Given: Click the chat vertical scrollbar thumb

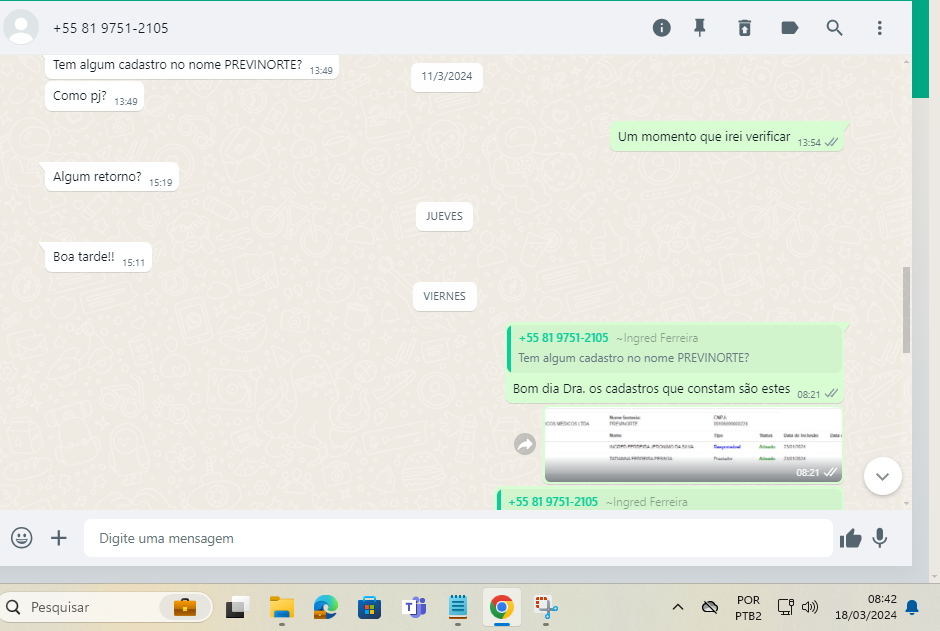Looking at the screenshot, I should [906, 310].
